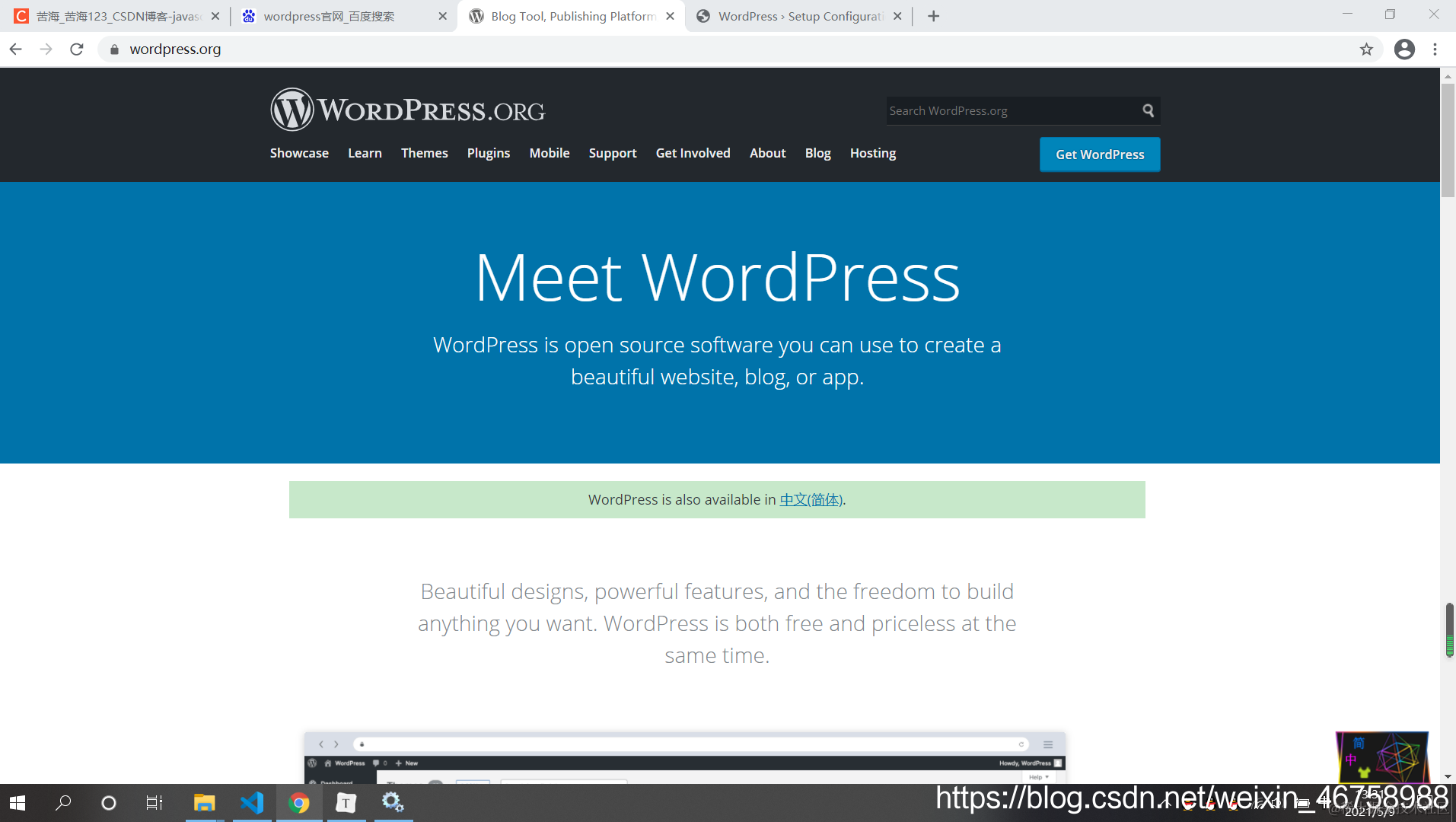Image resolution: width=1456 pixels, height=822 pixels.
Task: Reload the page with the refresh icon
Action: [77, 49]
